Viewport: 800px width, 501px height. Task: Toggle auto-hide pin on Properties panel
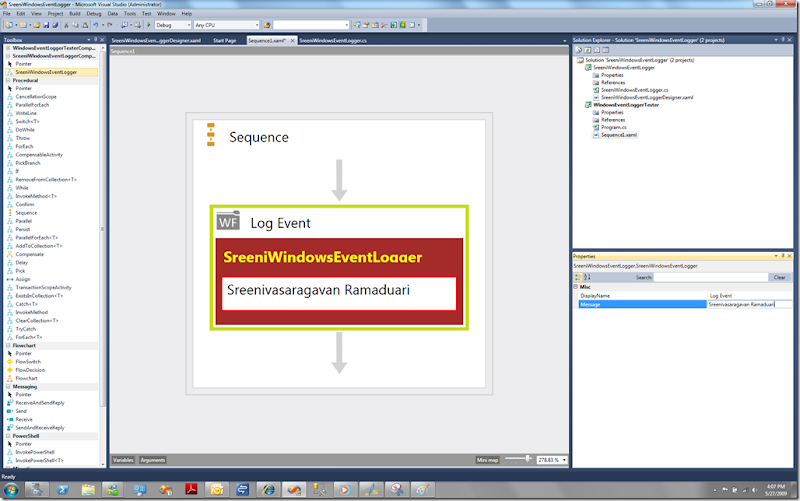(x=783, y=256)
